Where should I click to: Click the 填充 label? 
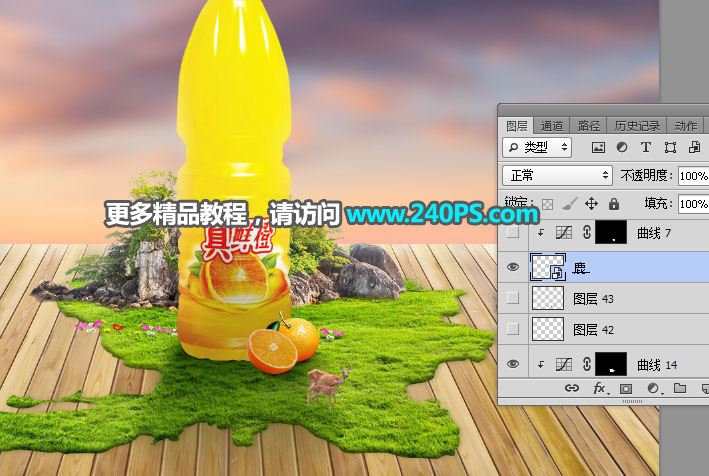659,203
